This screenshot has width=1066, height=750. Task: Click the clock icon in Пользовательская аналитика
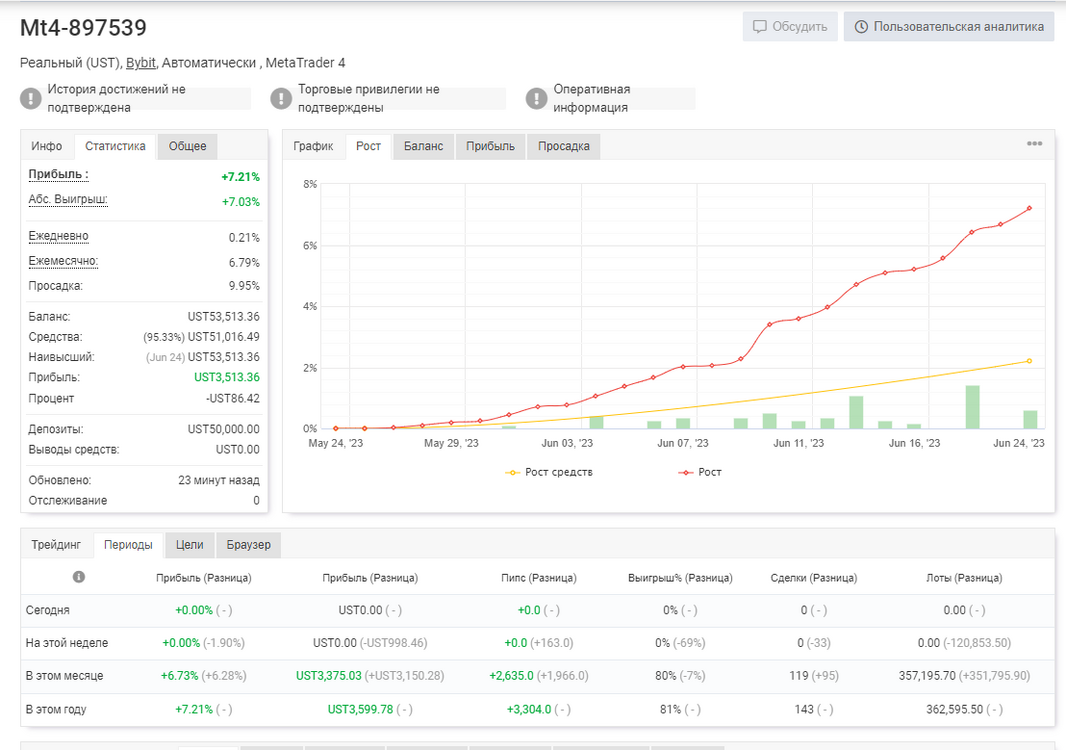pos(861,27)
